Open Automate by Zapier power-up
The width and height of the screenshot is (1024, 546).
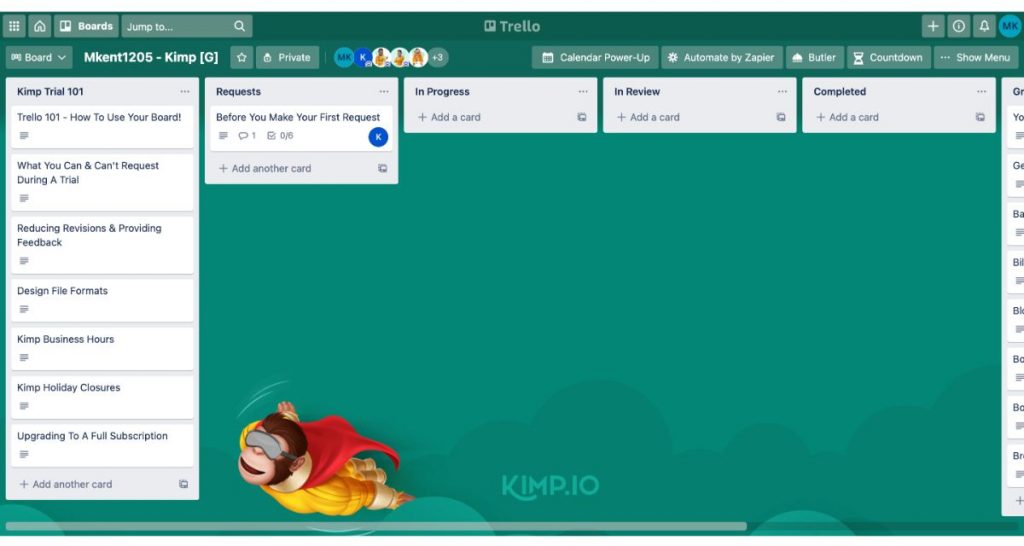722,57
